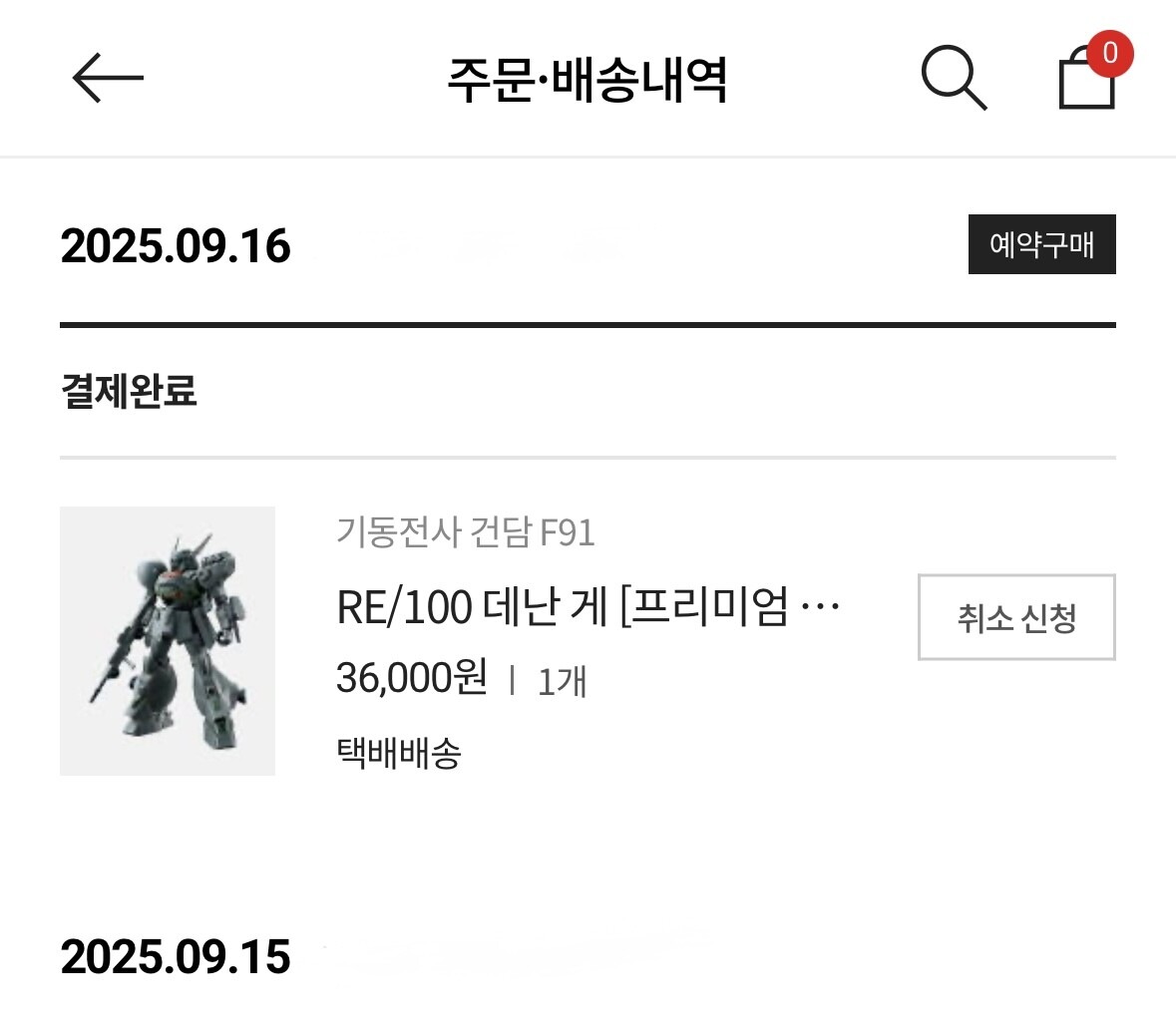This screenshot has width=1176, height=1025.
Task: Open the 2025.09.15 order date header
Action: coord(176,957)
